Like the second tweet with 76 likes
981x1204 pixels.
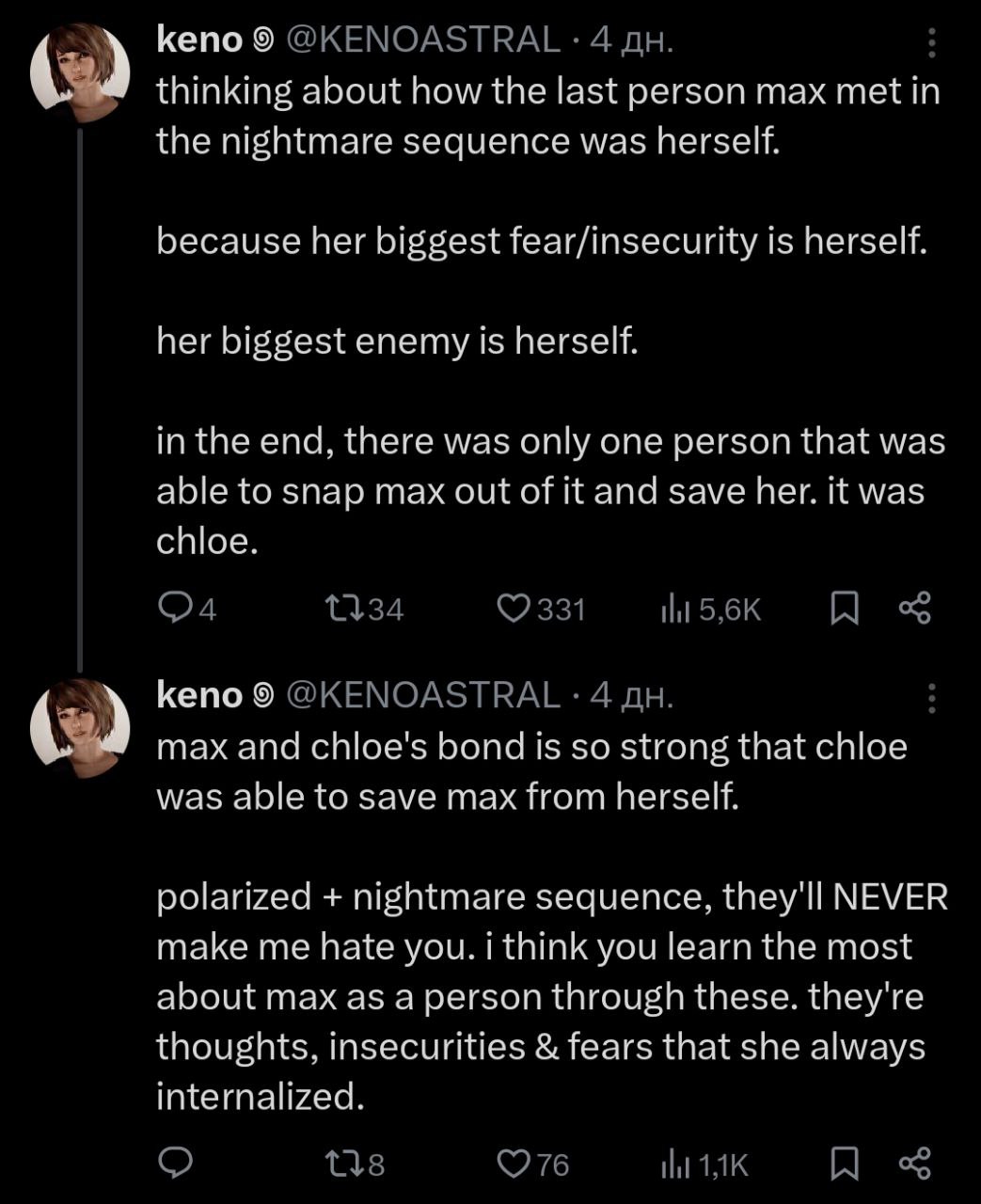point(514,1164)
